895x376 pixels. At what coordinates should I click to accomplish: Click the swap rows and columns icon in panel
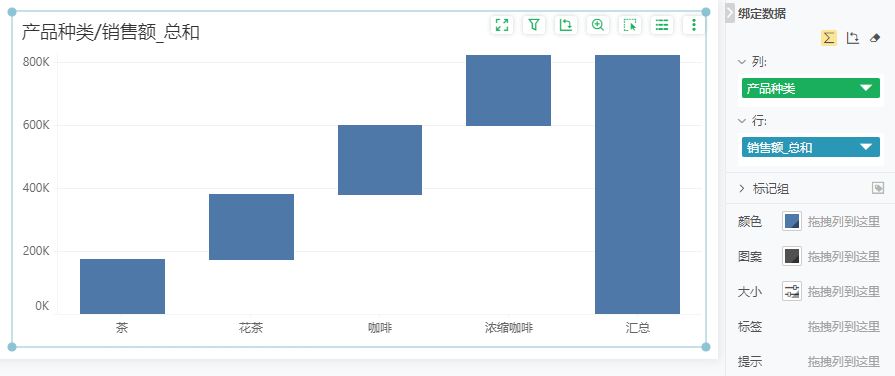pos(853,38)
